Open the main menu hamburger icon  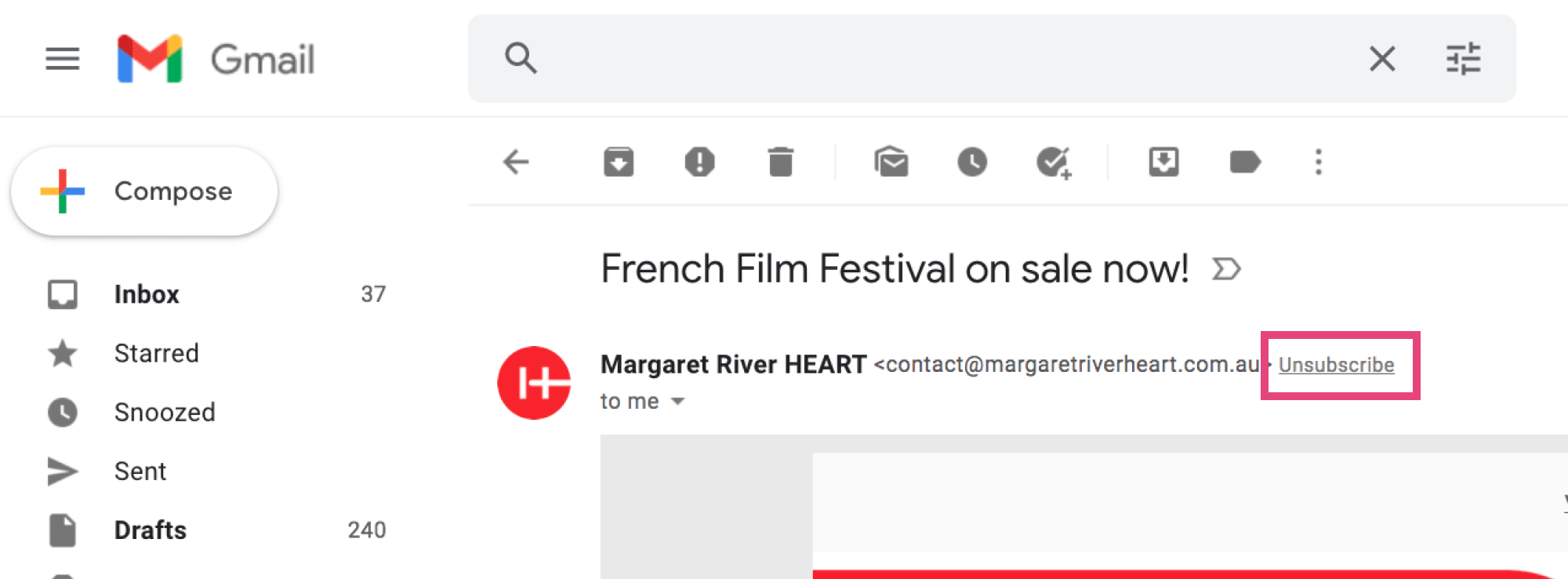pyautogui.click(x=62, y=59)
